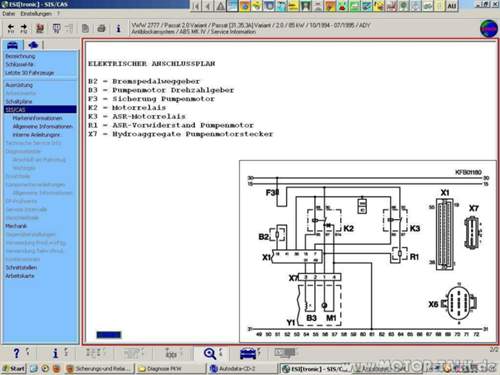Click the Windows Start button

point(14,368)
